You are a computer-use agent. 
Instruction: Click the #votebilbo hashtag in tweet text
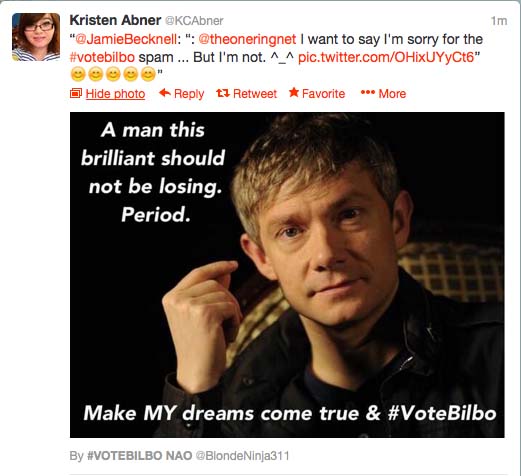pos(102,57)
